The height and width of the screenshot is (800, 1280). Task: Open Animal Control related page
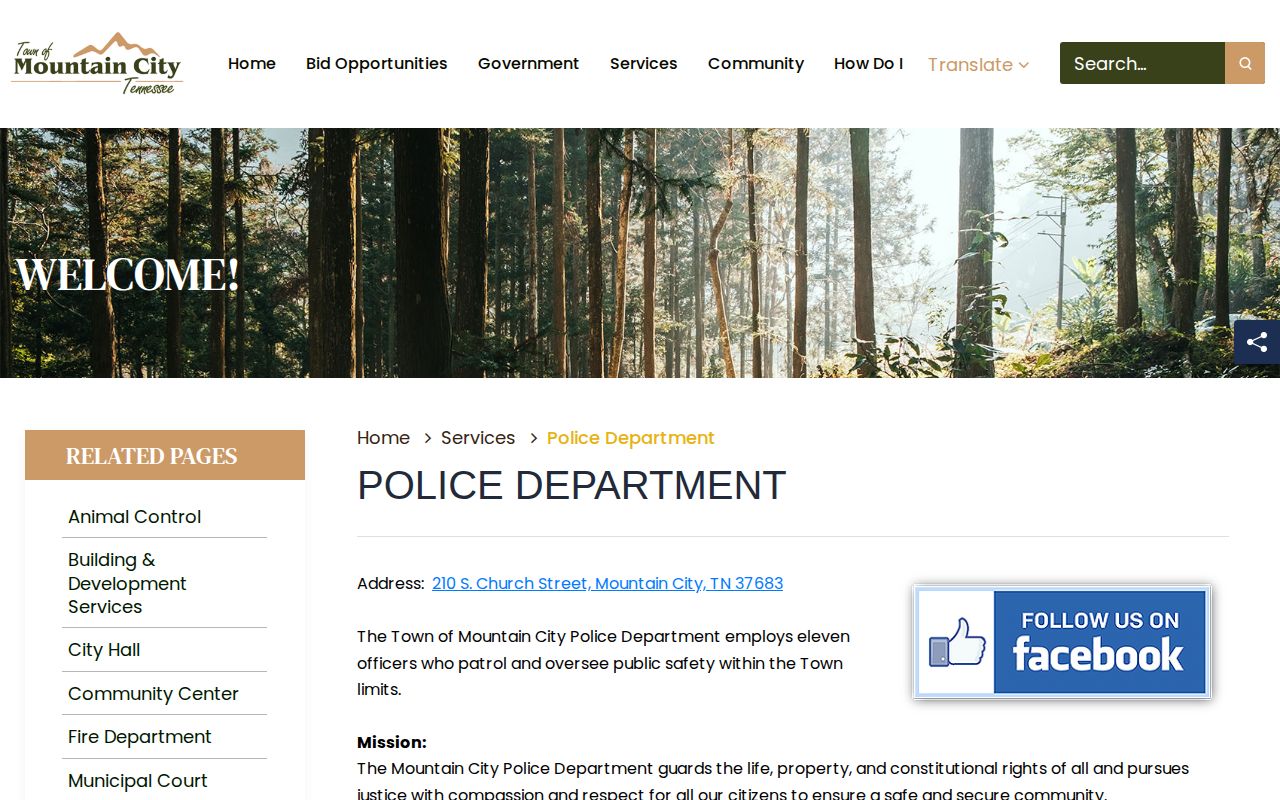135,517
